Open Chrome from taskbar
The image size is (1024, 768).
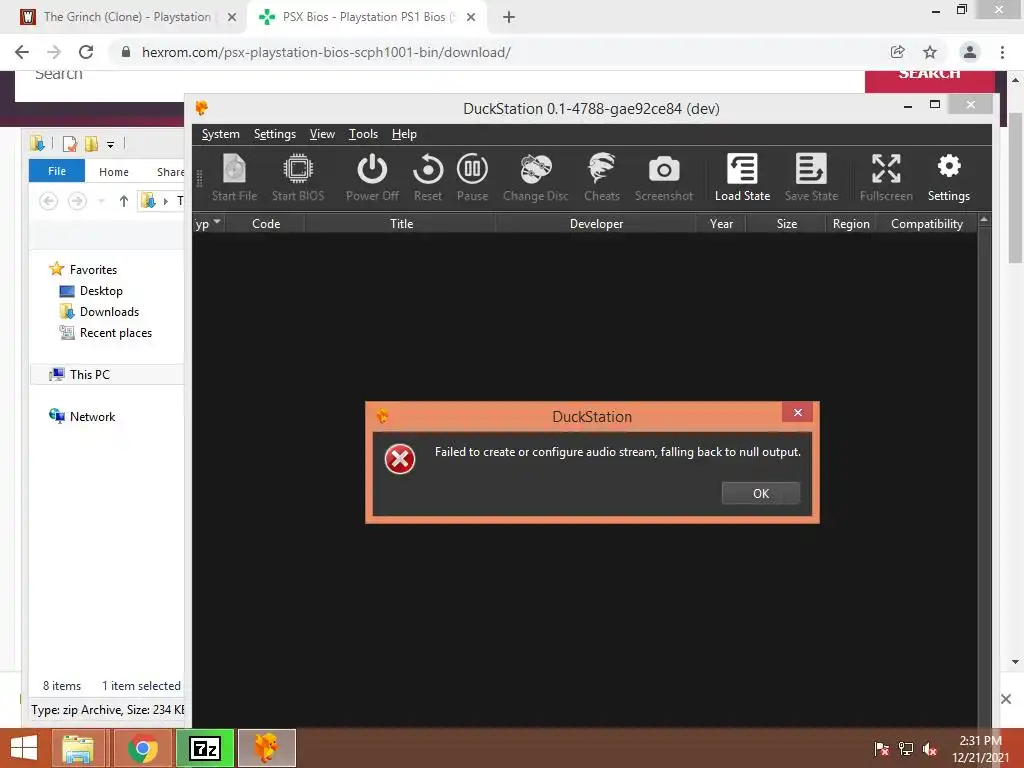[x=143, y=748]
